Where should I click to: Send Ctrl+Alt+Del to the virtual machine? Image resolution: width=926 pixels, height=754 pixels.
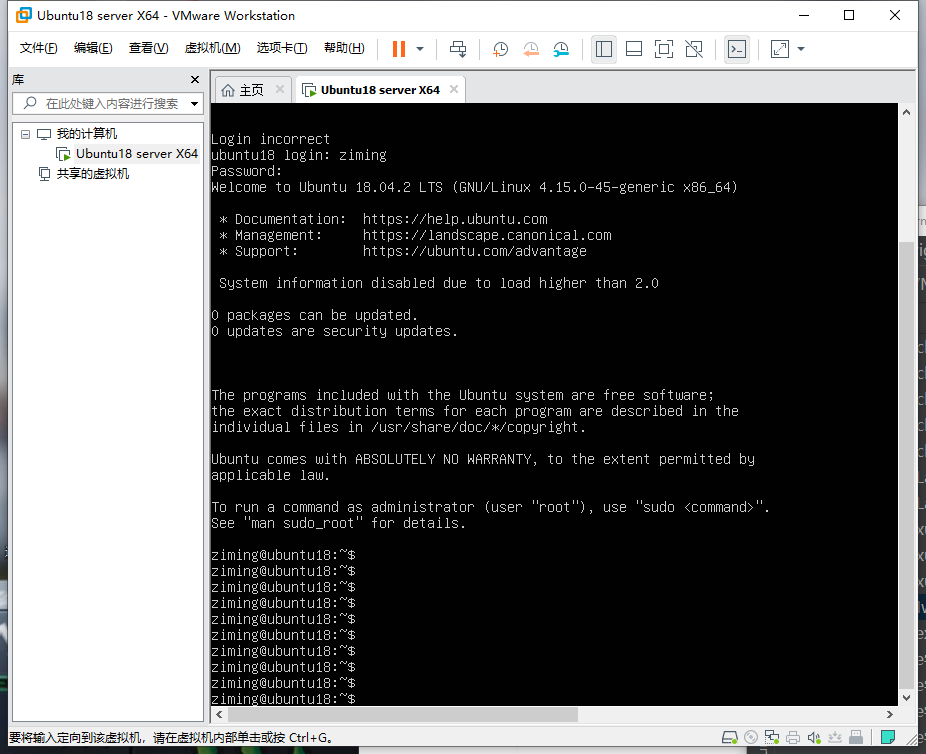click(x=458, y=49)
